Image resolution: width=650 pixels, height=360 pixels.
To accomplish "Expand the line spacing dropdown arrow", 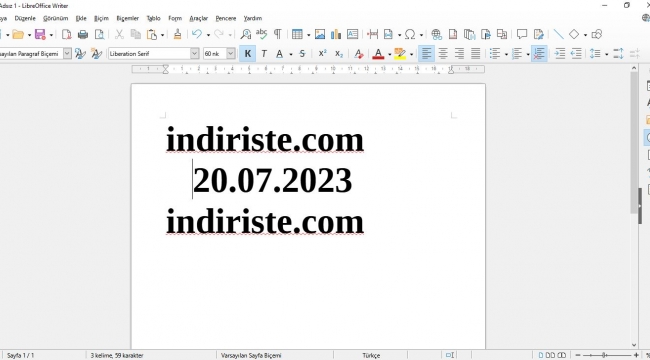I will [x=606, y=54].
